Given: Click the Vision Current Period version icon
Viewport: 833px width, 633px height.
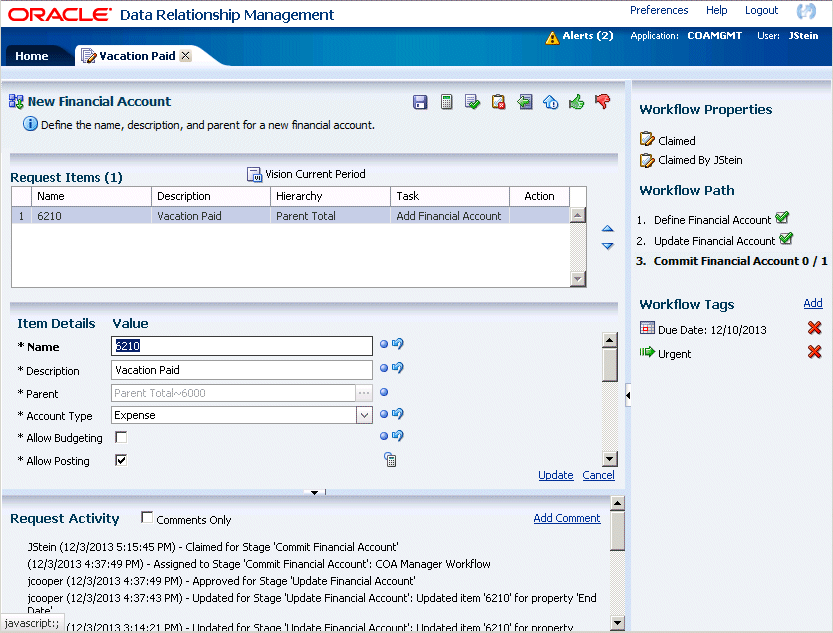Looking at the screenshot, I should point(254,174).
